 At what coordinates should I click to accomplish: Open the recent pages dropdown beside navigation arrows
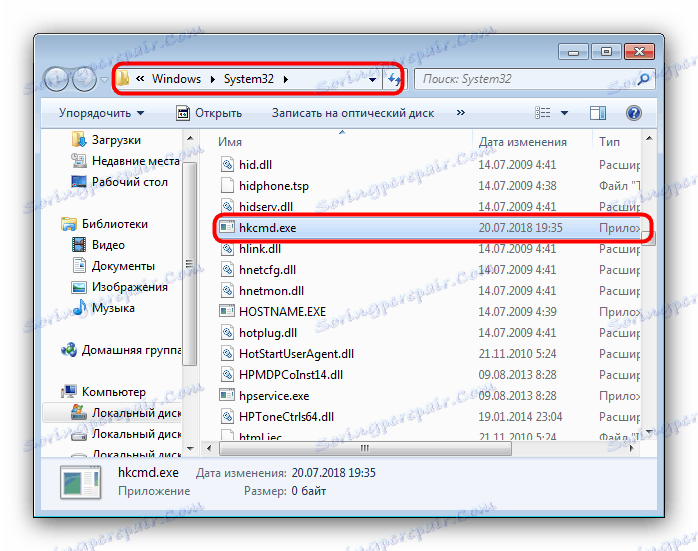[x=104, y=80]
